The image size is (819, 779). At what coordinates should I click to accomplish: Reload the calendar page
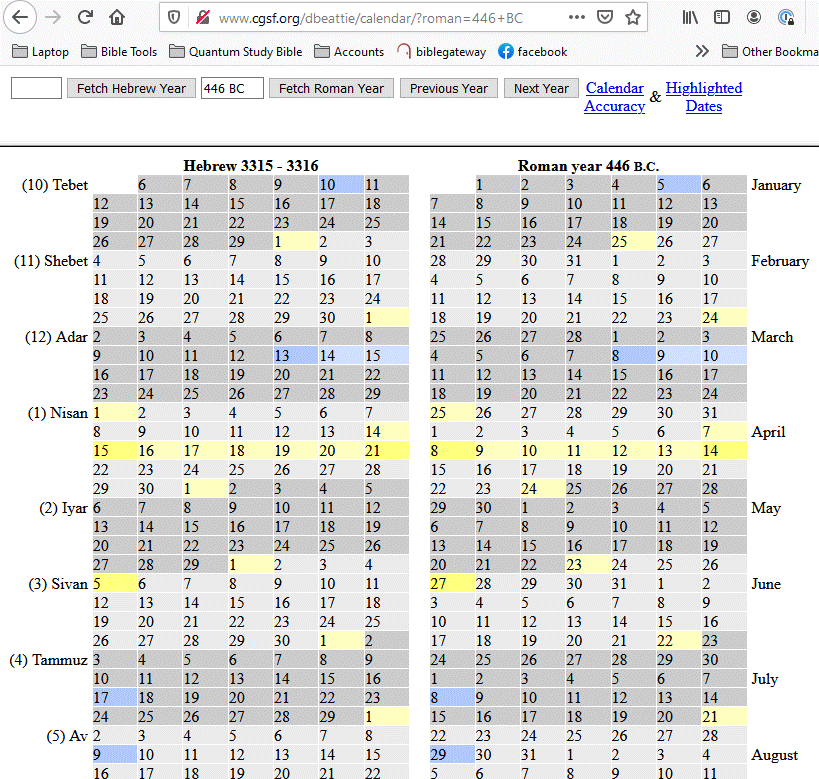[x=86, y=17]
